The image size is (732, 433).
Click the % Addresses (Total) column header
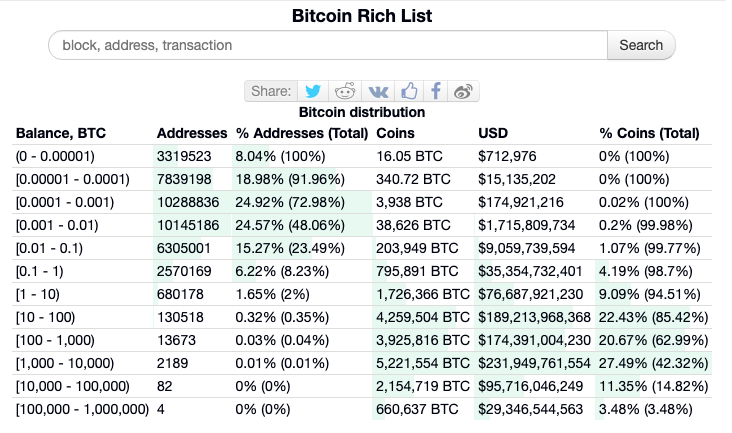(302, 133)
